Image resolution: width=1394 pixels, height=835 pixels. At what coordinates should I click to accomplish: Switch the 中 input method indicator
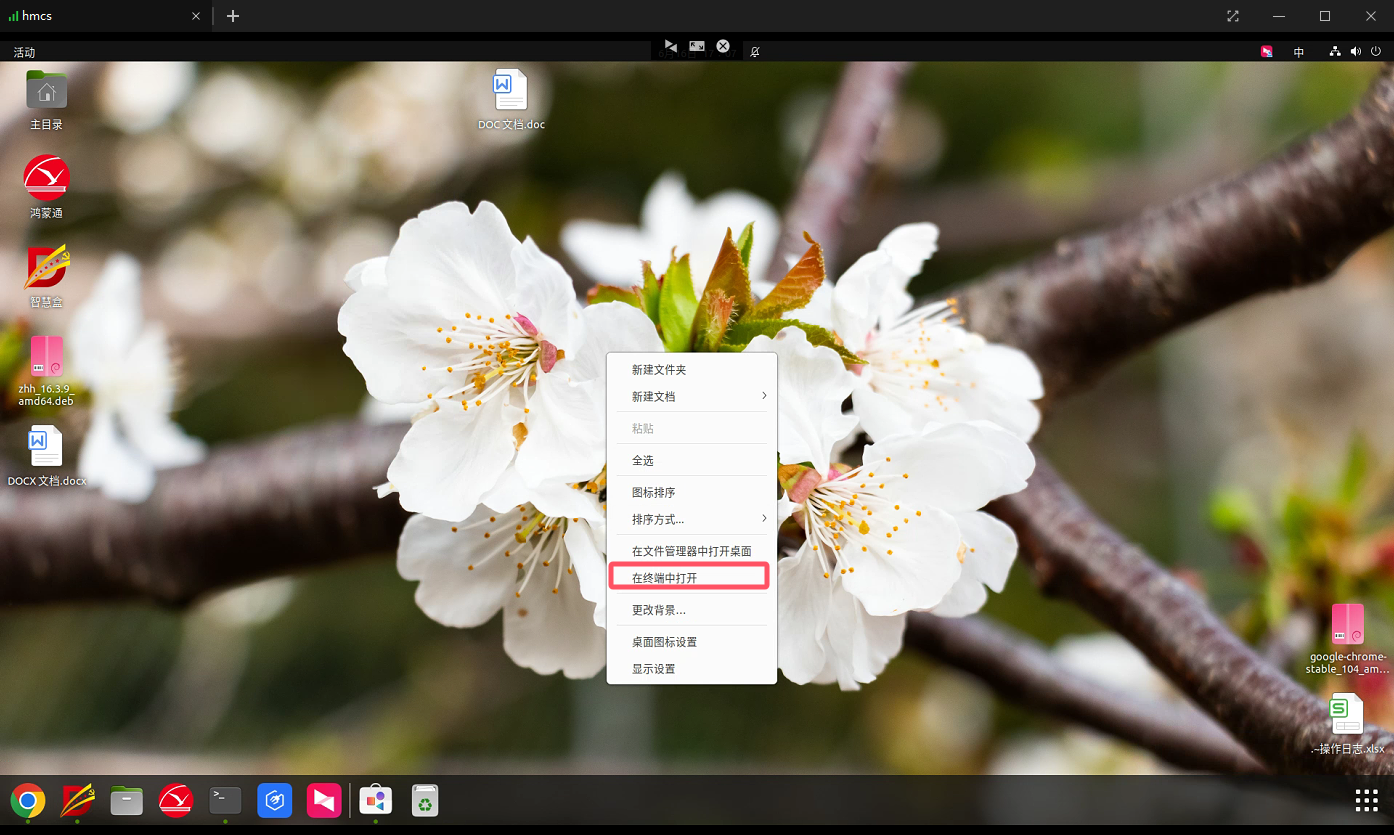tap(1298, 52)
